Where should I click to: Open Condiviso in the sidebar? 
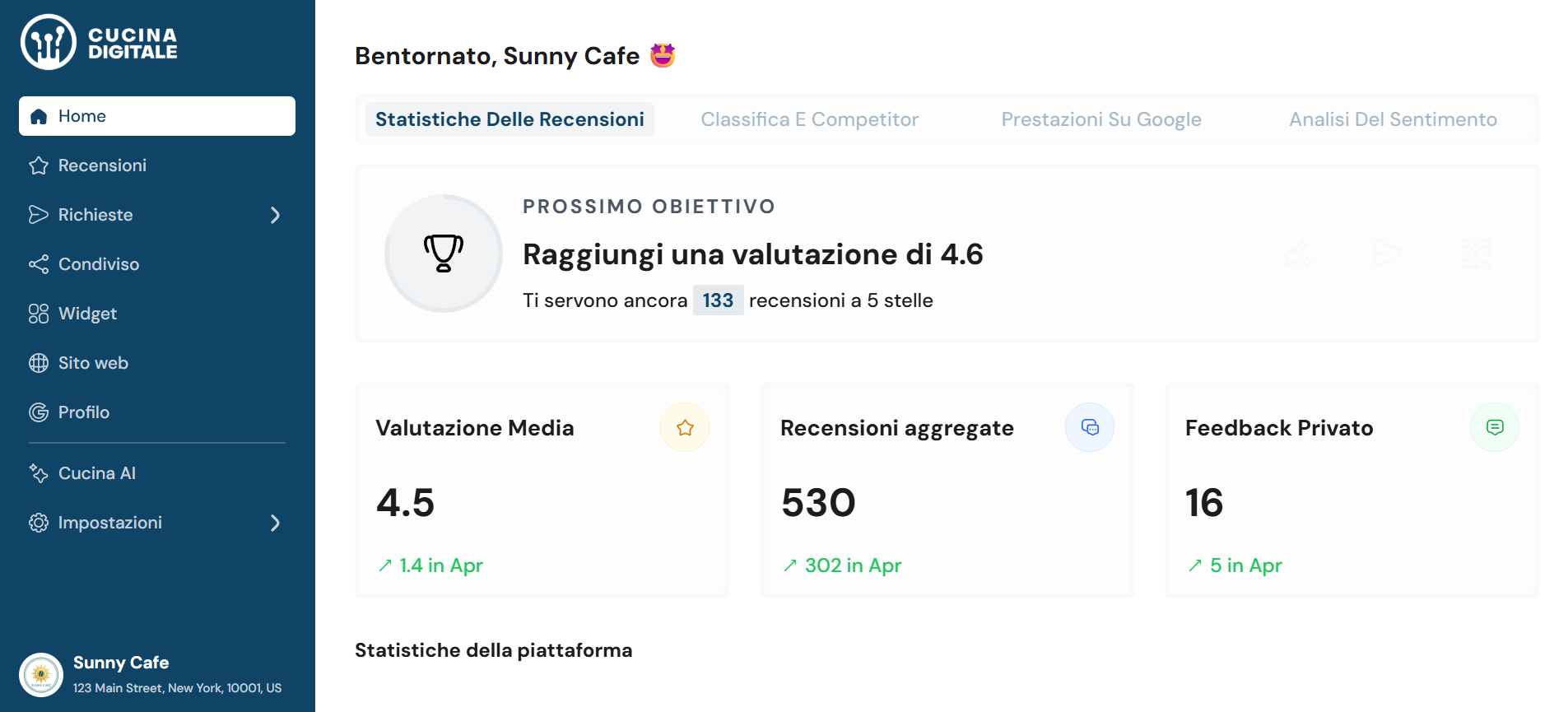[98, 264]
